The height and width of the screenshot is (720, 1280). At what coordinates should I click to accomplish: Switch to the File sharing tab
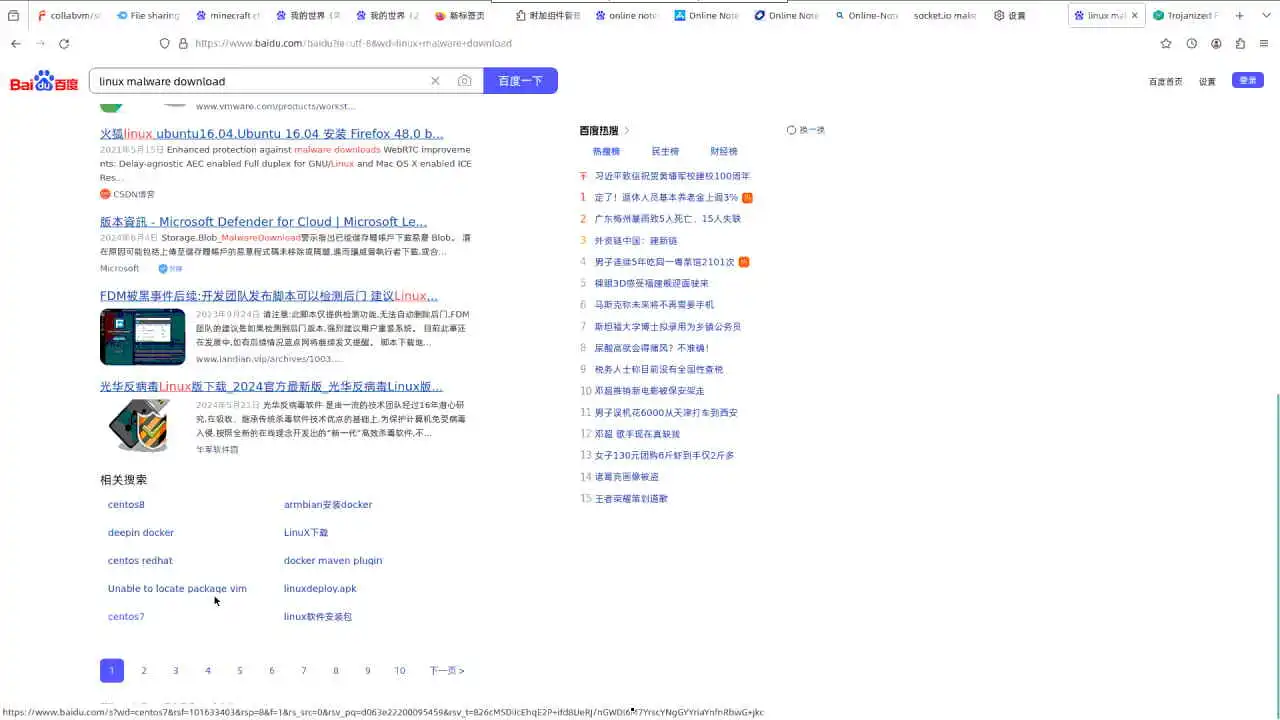pyautogui.click(x=147, y=16)
